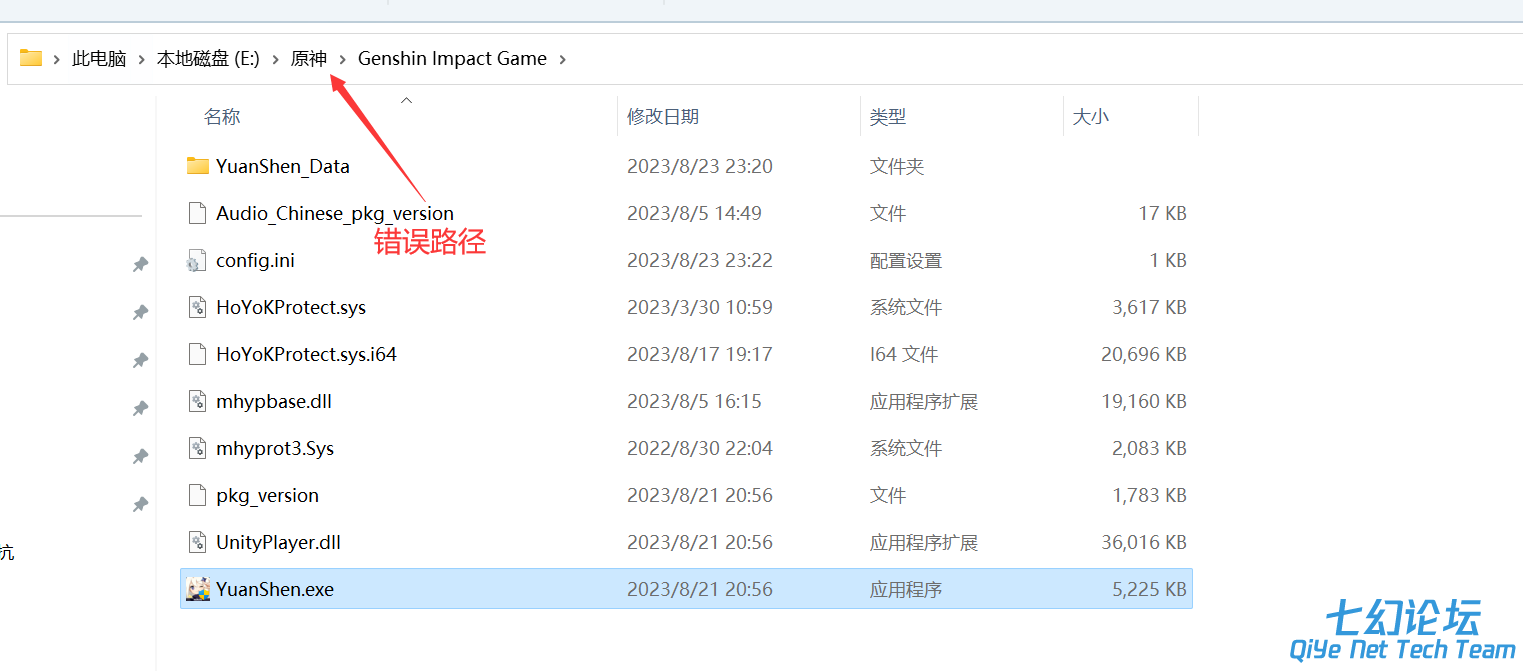This screenshot has height=671, width=1523.
Task: Click I64 文件 type cell
Action: coord(905,355)
